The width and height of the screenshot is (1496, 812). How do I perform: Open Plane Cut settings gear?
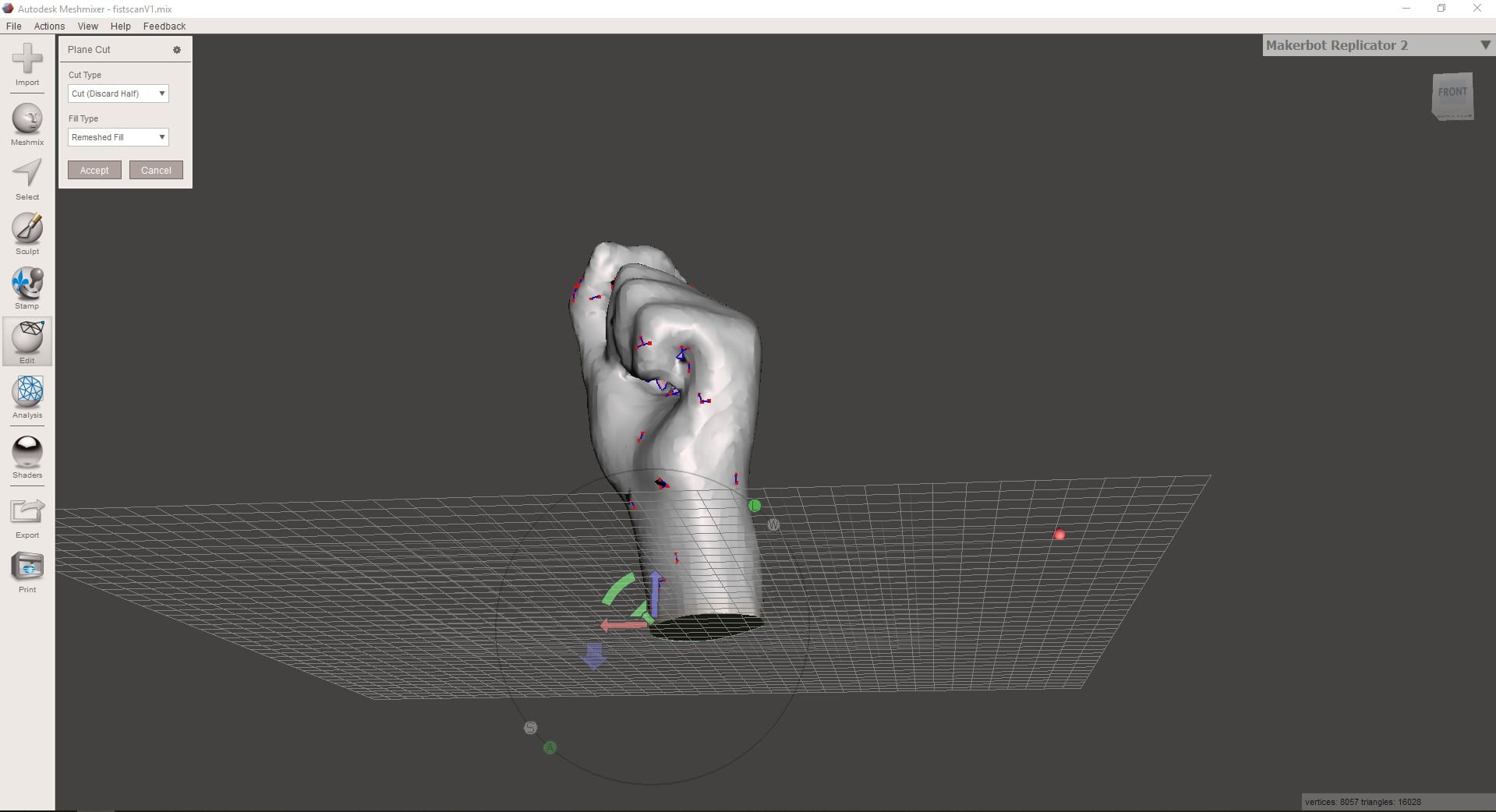point(177,50)
